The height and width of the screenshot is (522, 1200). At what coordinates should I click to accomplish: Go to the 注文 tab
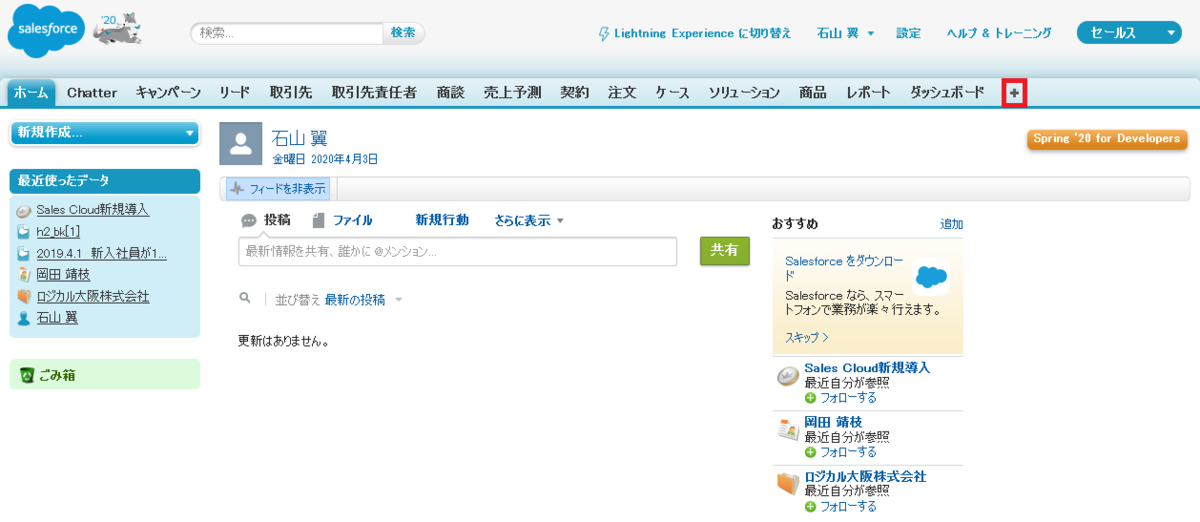622,93
